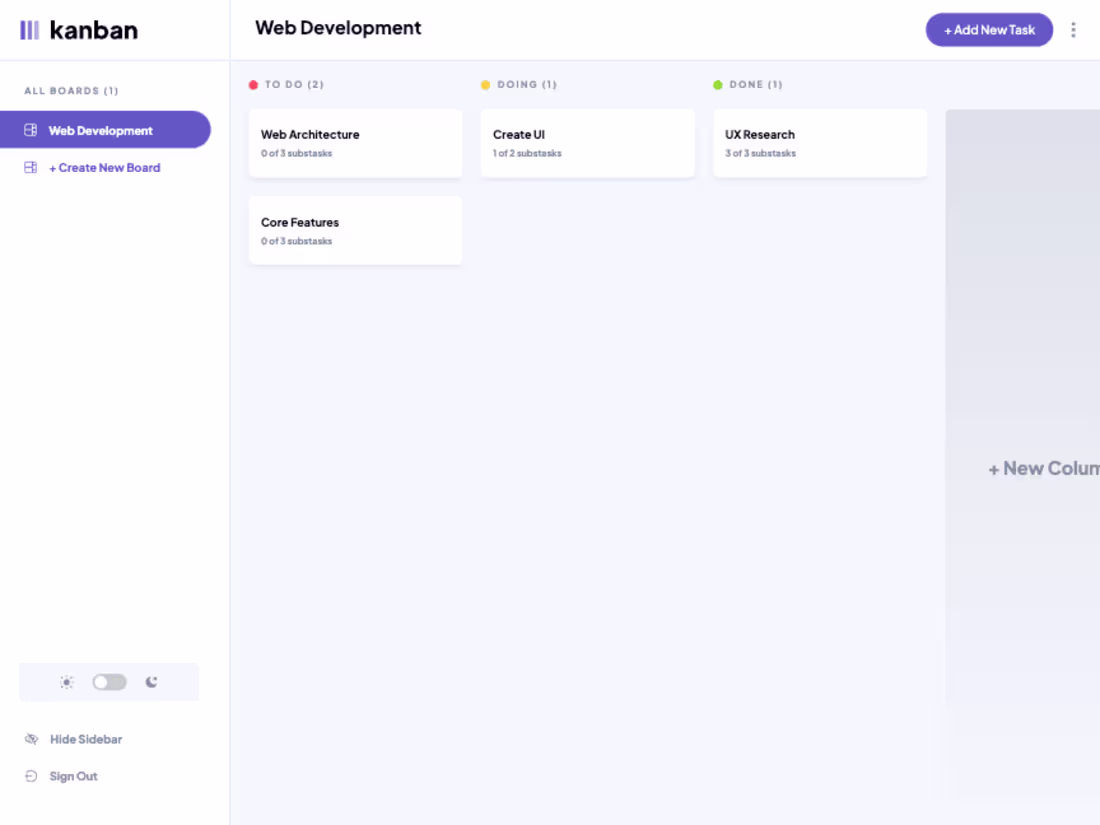Open the Web Architecture task card
Screen dimensions: 1100x825
pyautogui.click(x=355, y=144)
